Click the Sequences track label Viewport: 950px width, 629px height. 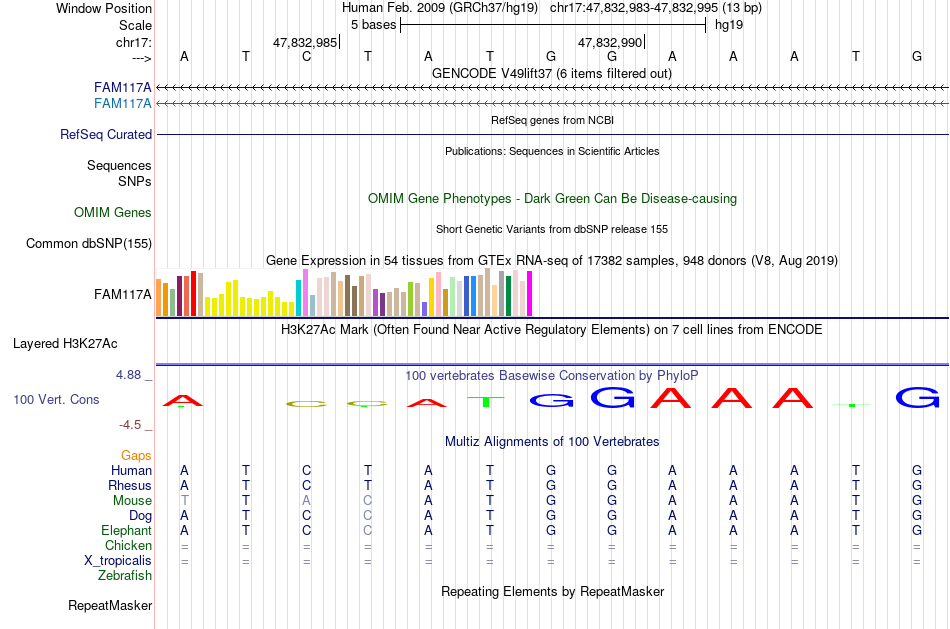coord(119,165)
